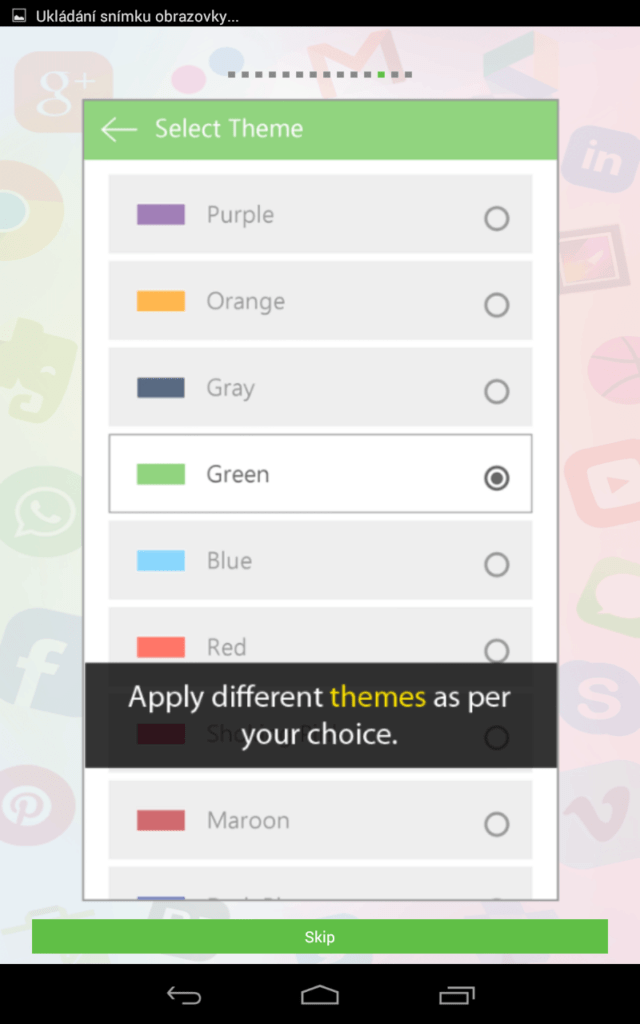This screenshot has width=640, height=1024.
Task: Click the Skip button
Action: [320, 936]
